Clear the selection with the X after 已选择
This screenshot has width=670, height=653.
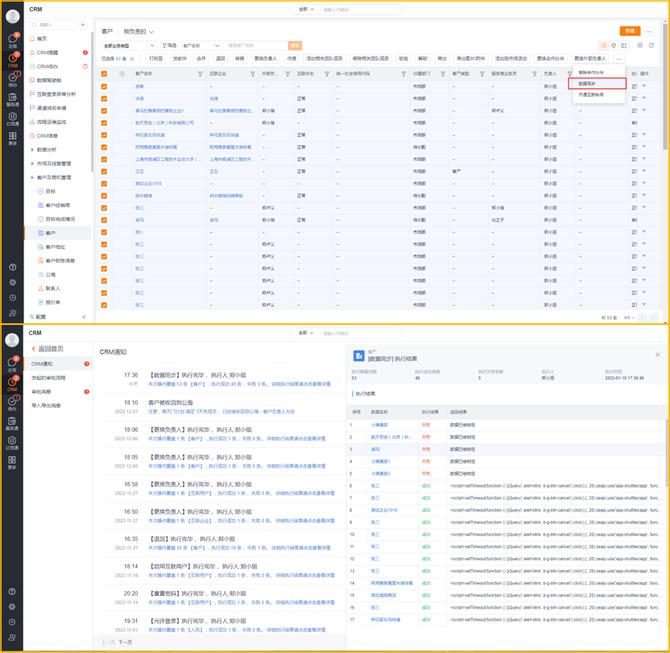(x=134, y=59)
